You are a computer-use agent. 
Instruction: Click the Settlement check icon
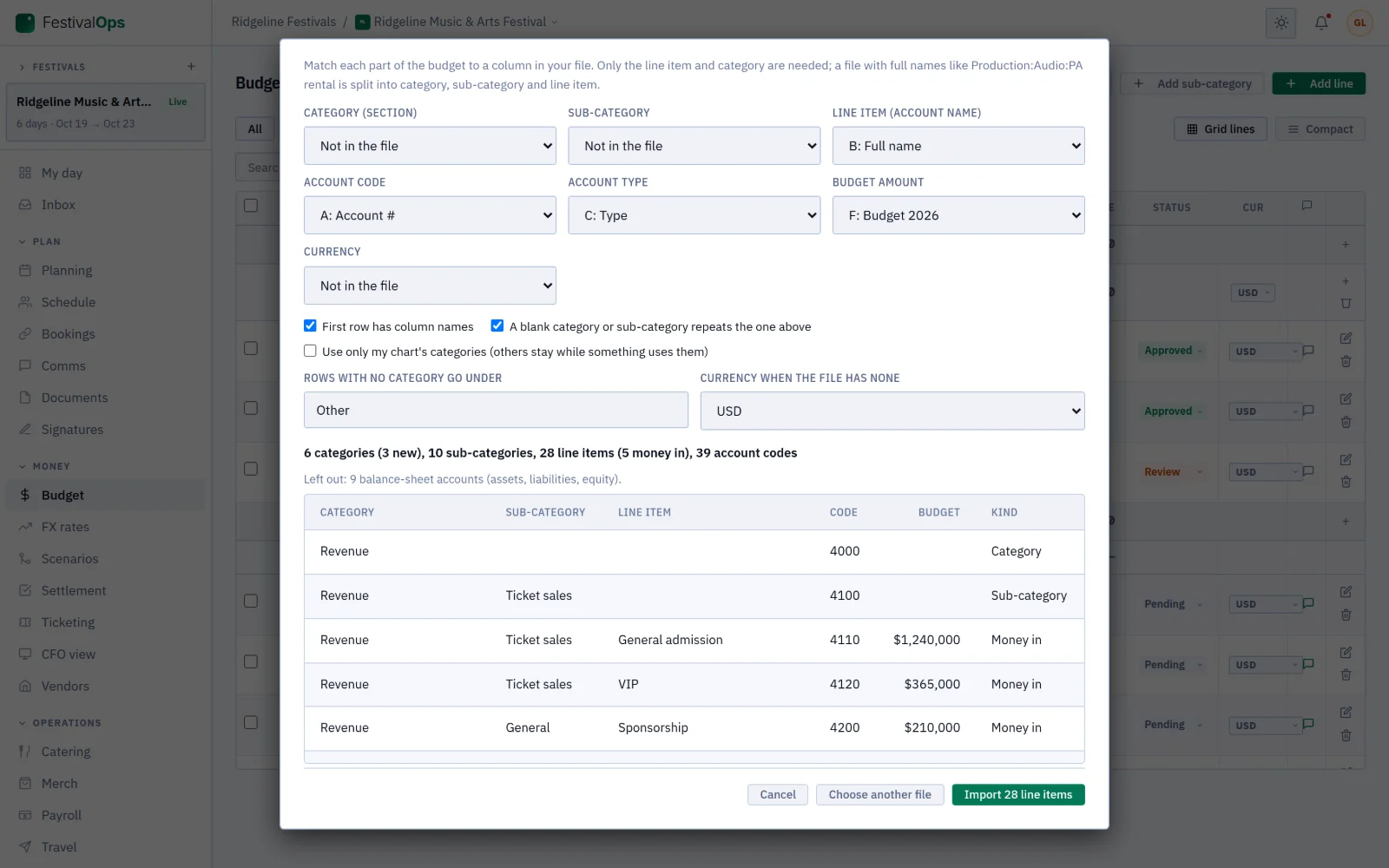(25, 590)
